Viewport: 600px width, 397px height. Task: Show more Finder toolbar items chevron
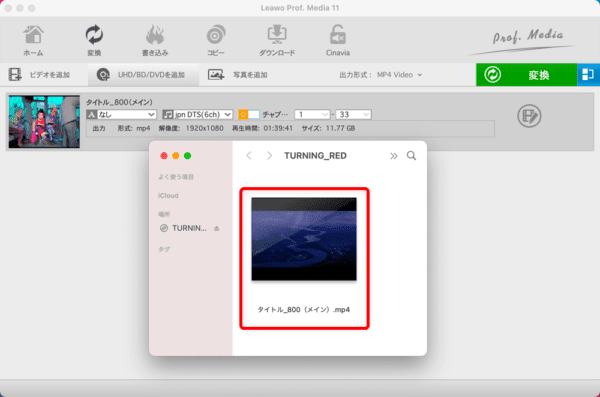tap(393, 156)
